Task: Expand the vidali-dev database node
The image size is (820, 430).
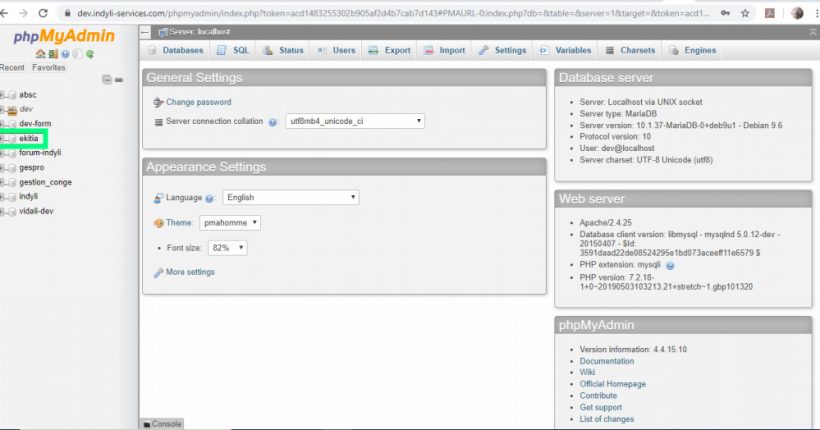Action: click(x=2, y=211)
